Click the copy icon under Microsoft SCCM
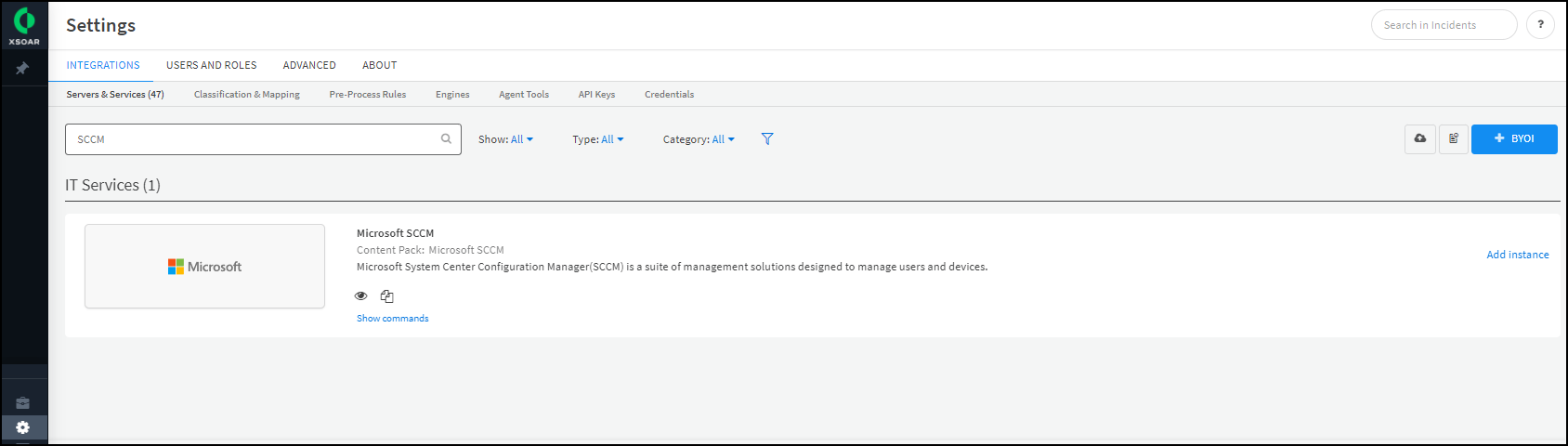Viewport: 1568px width, 446px height. point(387,296)
